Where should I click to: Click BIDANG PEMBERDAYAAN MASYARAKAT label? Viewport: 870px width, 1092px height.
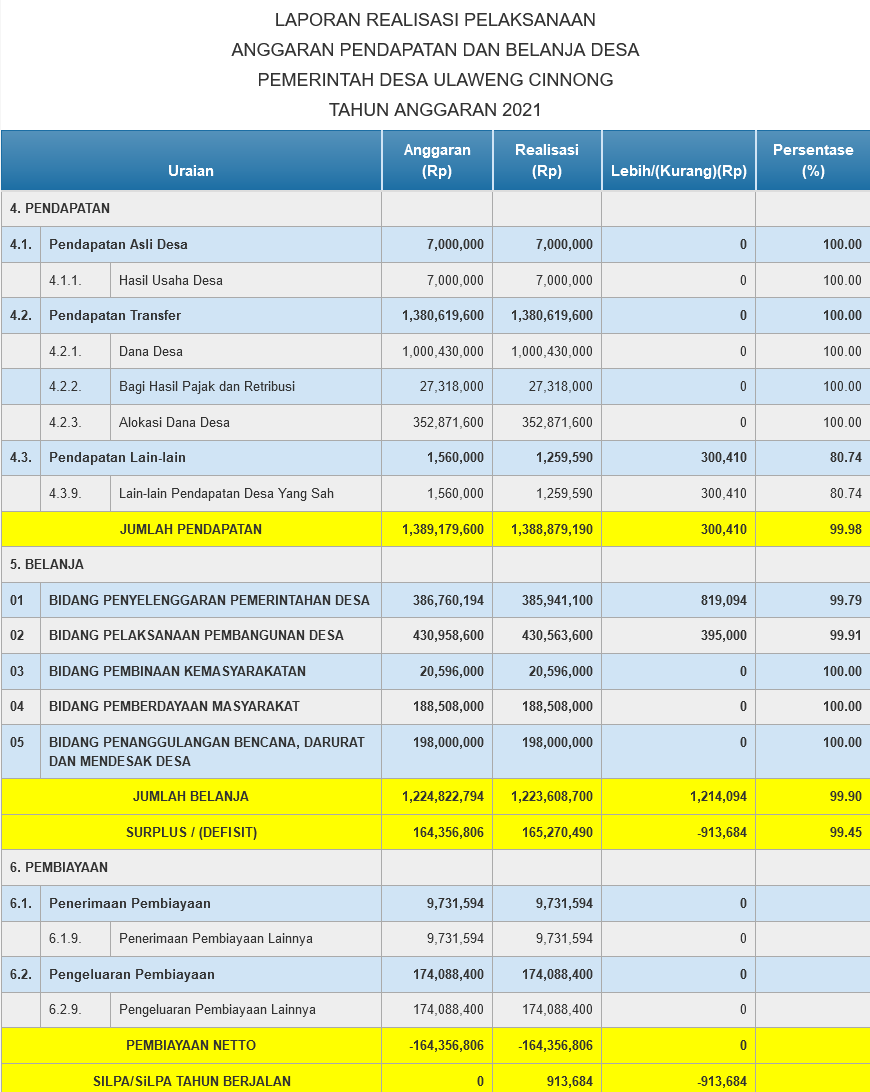[x=174, y=706]
